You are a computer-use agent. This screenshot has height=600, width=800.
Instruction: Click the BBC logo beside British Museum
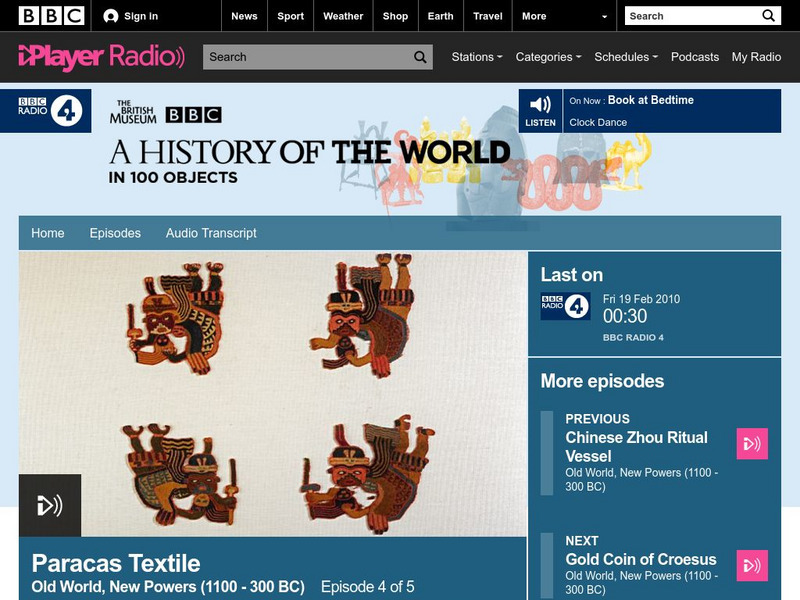click(x=193, y=115)
